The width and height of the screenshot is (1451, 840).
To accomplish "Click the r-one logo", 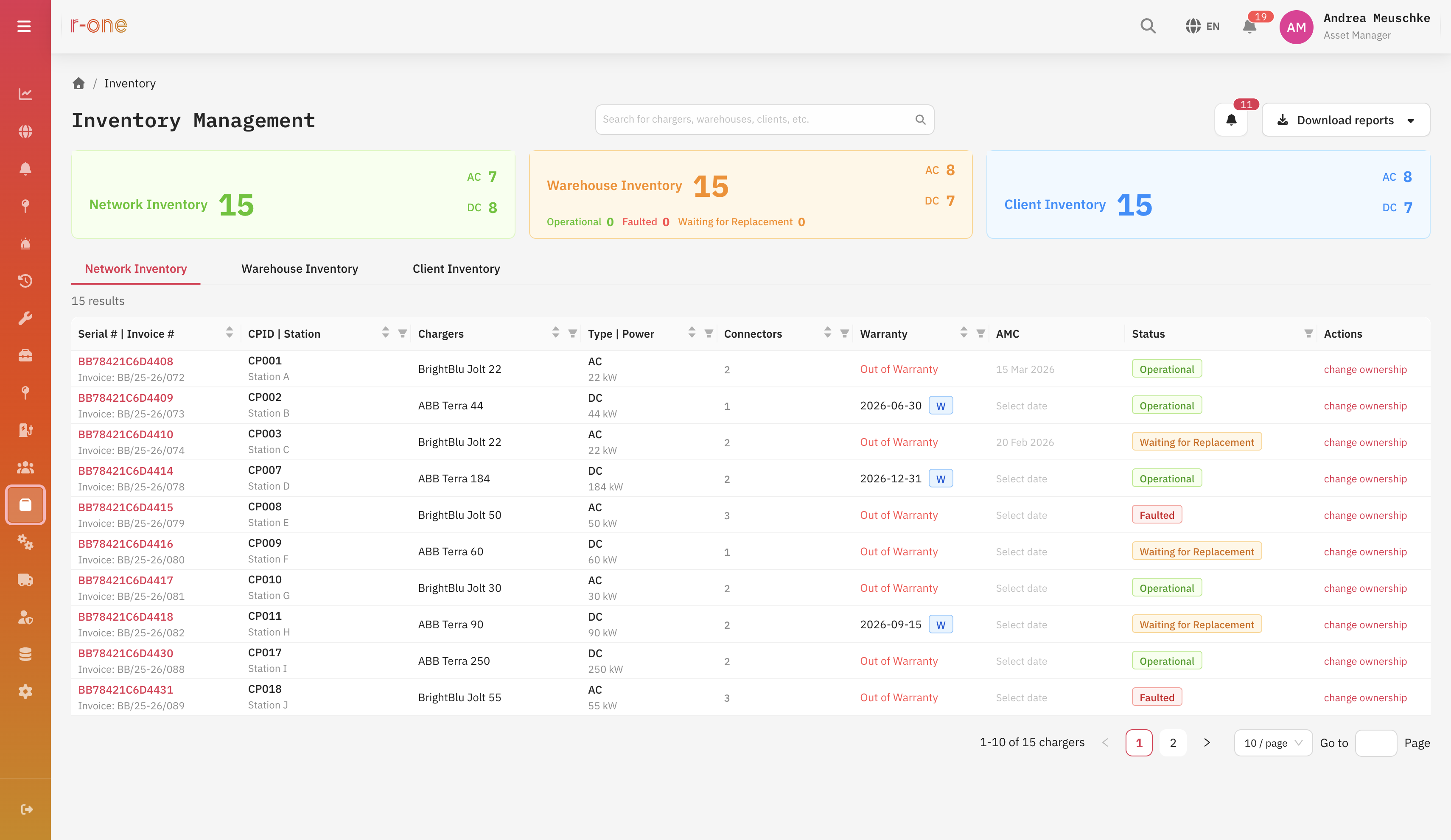I will 98,25.
